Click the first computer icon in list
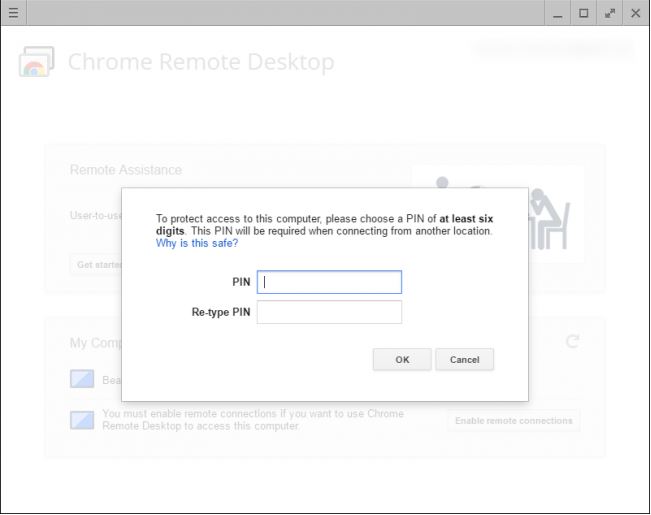651x515 pixels. (82, 380)
